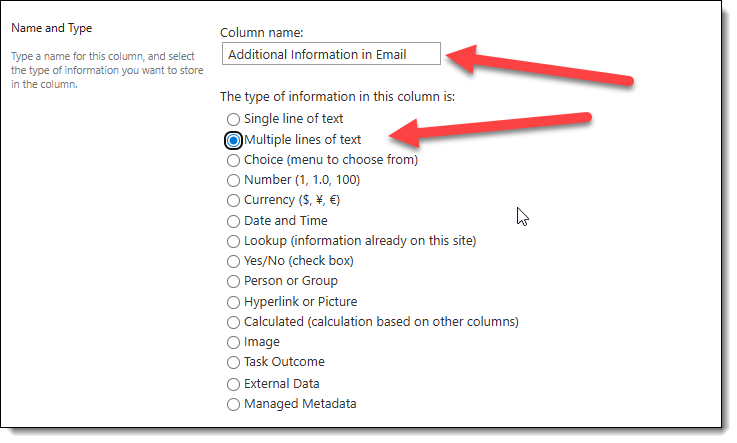Choose the Choice (menu to choose from) option
Screen dimensions: 737x443
coord(234,160)
